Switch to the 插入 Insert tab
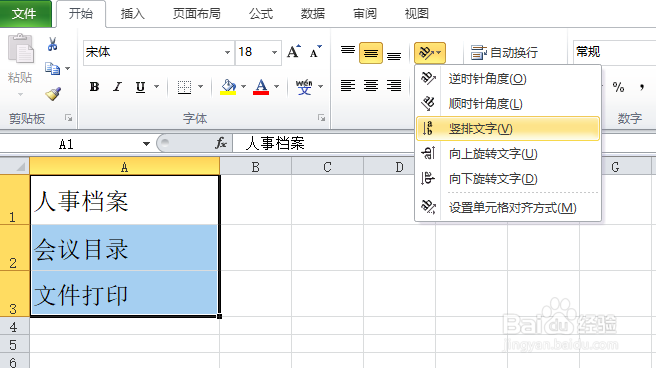This screenshot has width=656, height=368. tap(133, 14)
